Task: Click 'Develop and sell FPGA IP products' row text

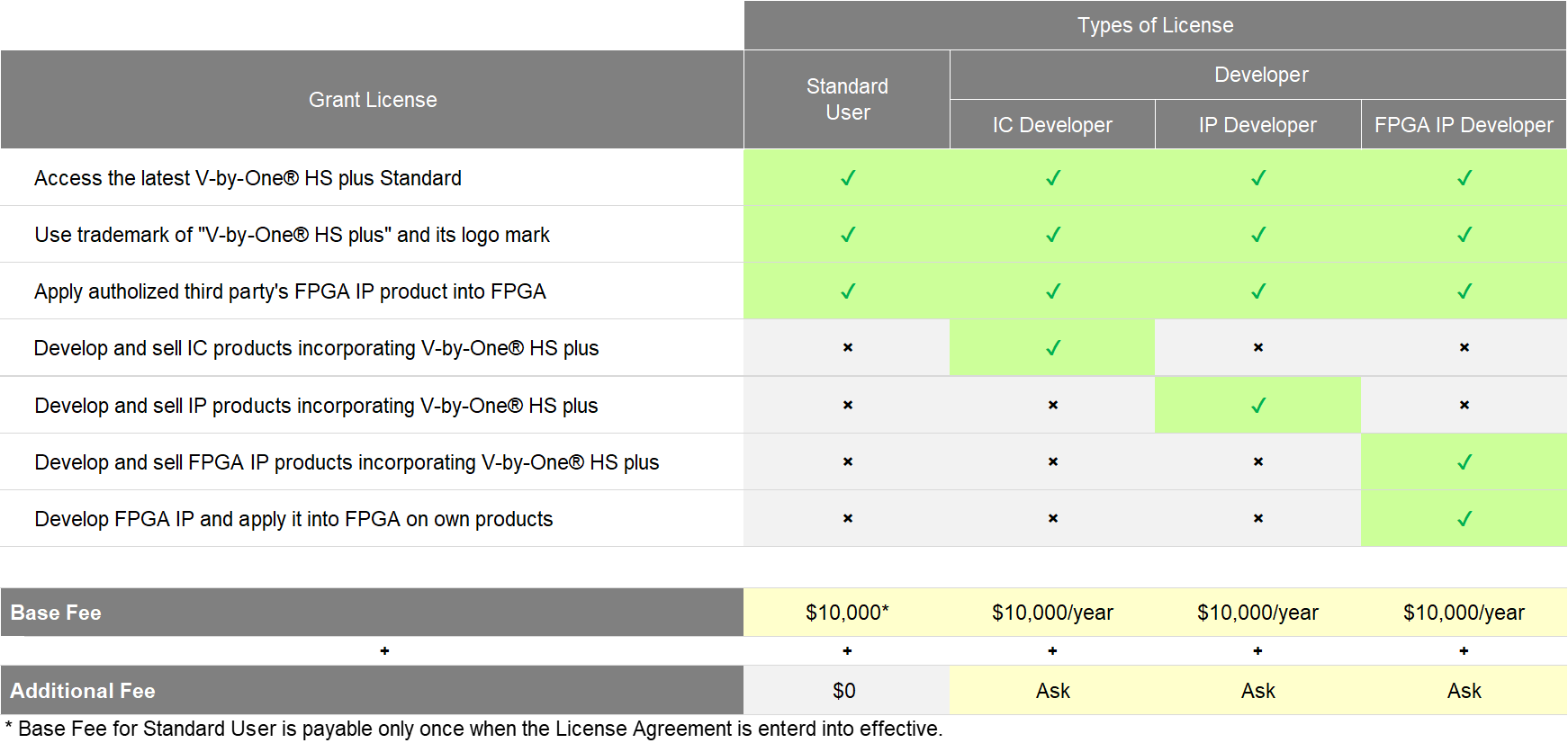Action: coord(347,462)
